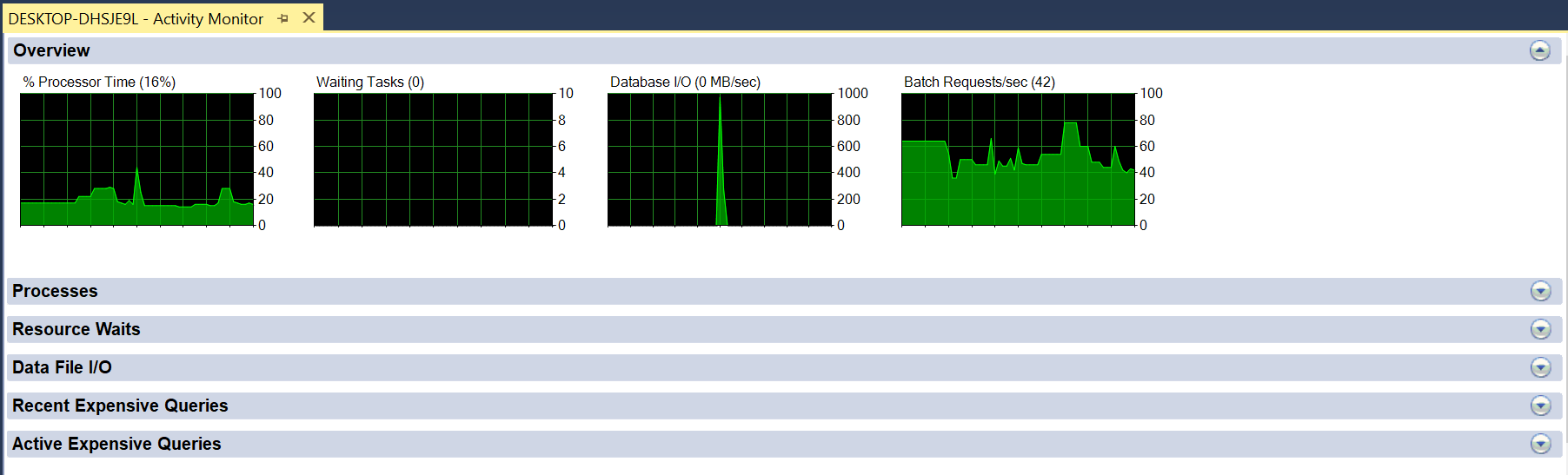The height and width of the screenshot is (475, 1568).
Task: Click the empty Waiting Tasks graph
Action: [433, 160]
